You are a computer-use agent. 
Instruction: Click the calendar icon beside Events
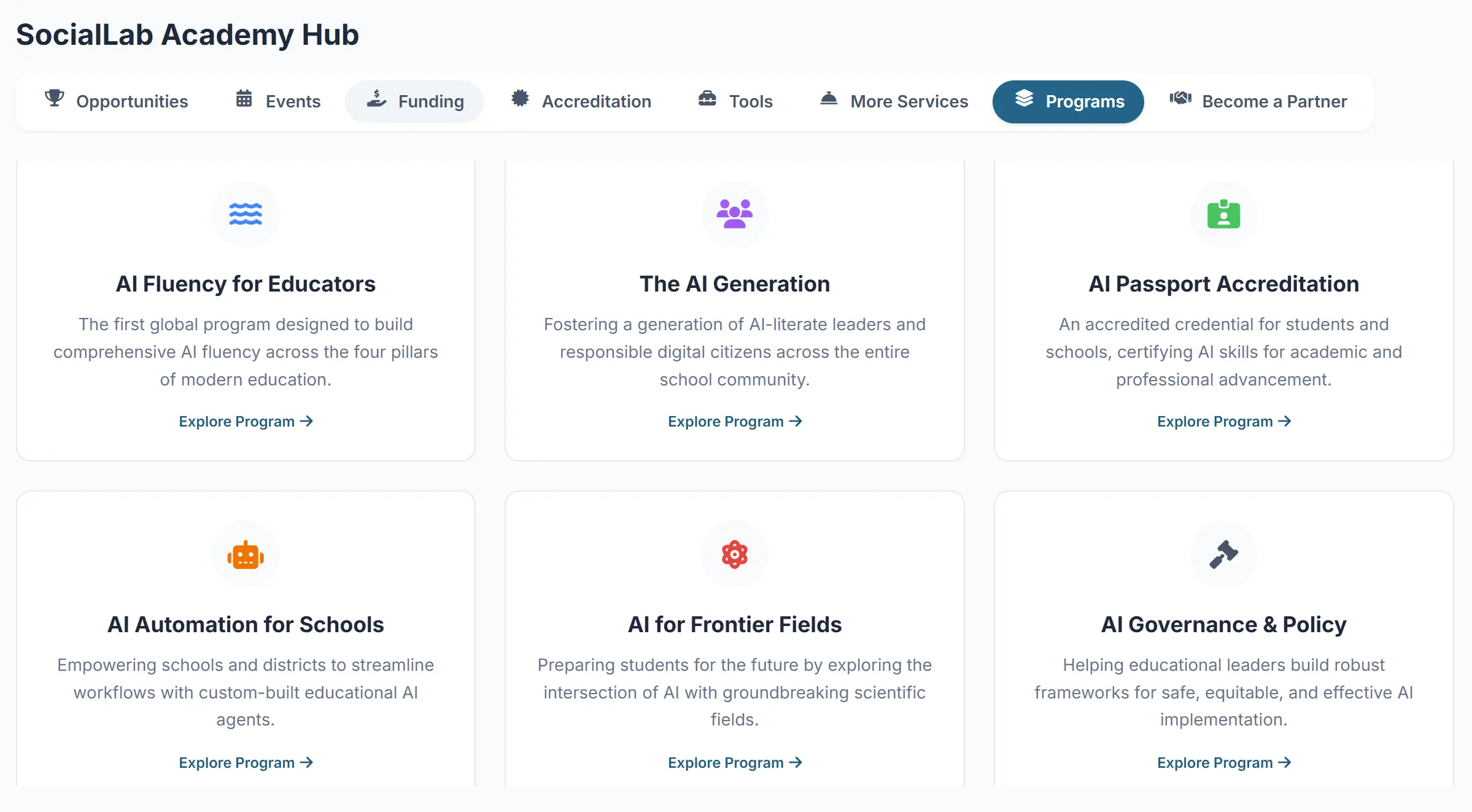point(243,100)
